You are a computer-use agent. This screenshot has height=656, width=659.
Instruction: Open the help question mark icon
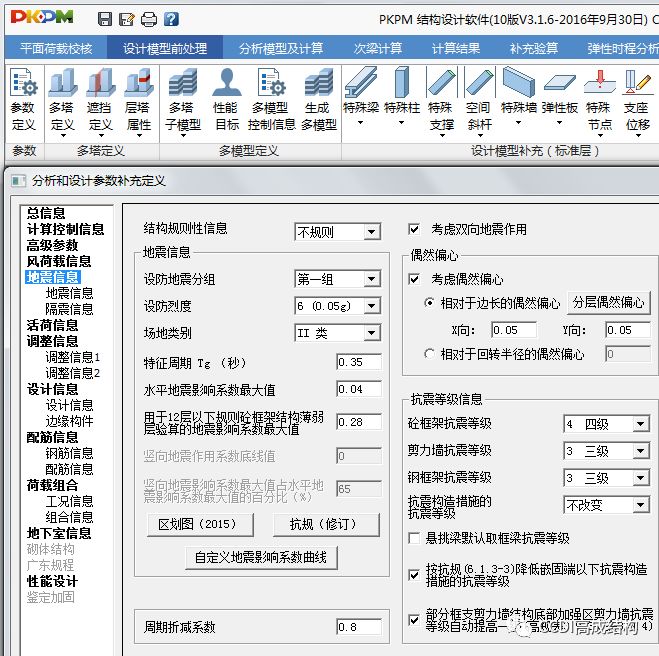pyautogui.click(x=171, y=19)
